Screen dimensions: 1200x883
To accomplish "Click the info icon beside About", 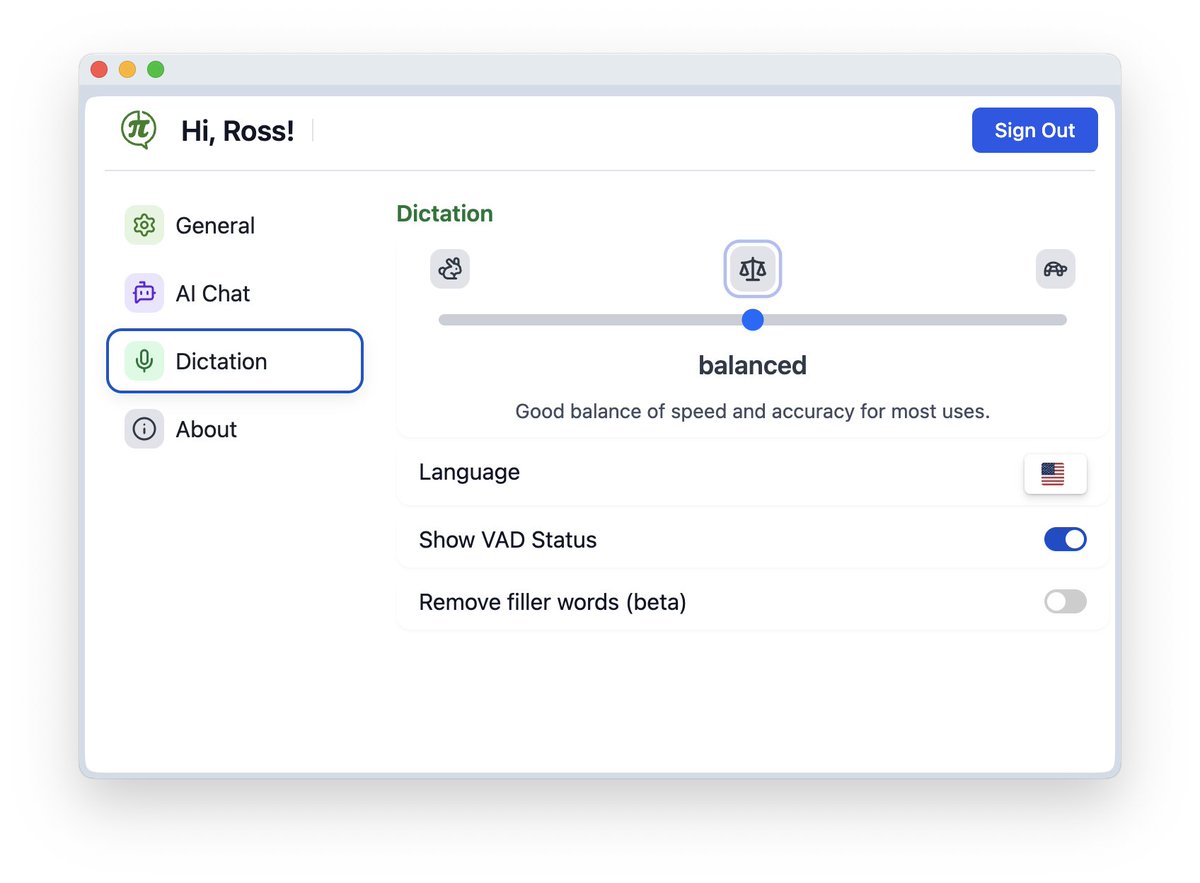I will pos(144,429).
